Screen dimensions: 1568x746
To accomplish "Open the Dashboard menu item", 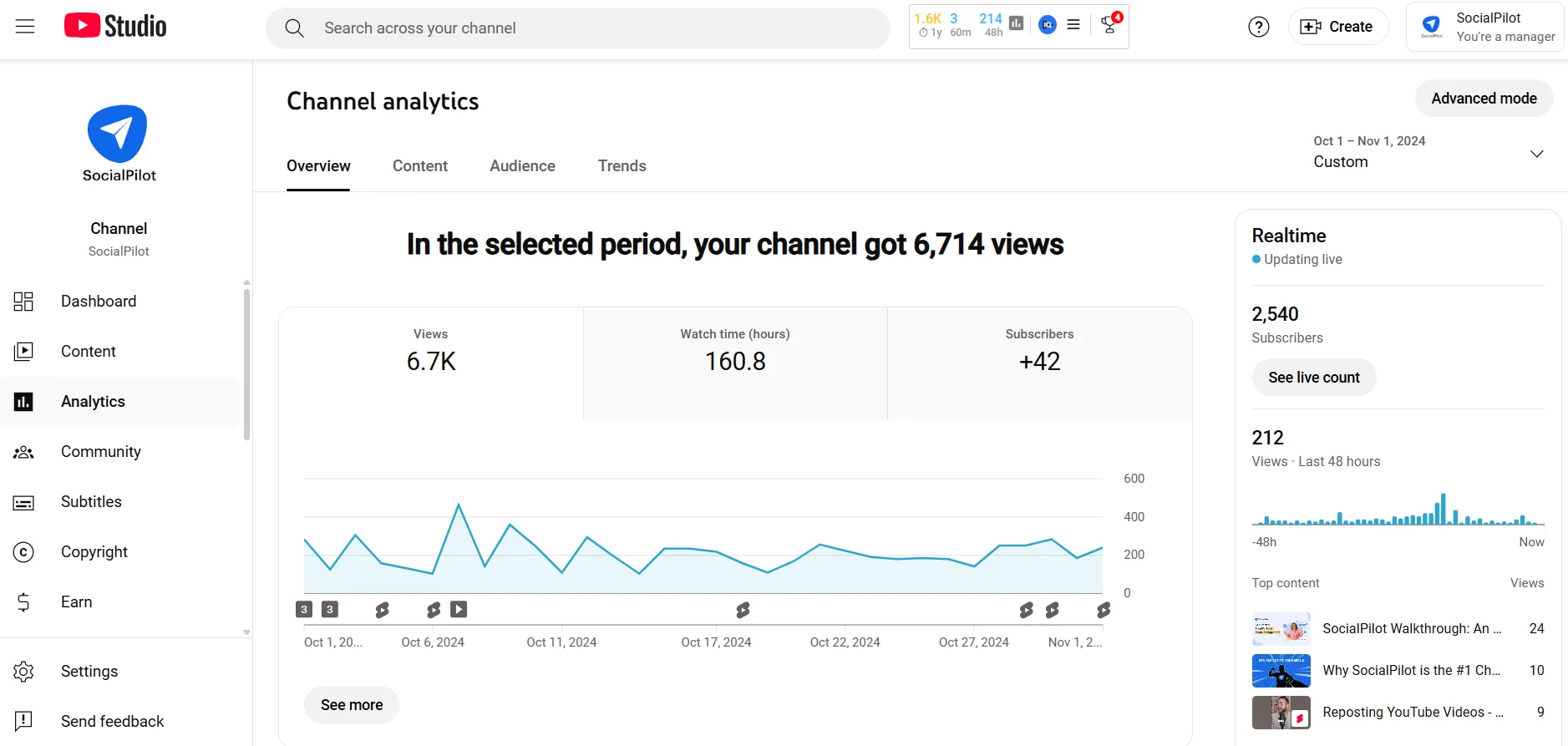I will pyautogui.click(x=120, y=302).
